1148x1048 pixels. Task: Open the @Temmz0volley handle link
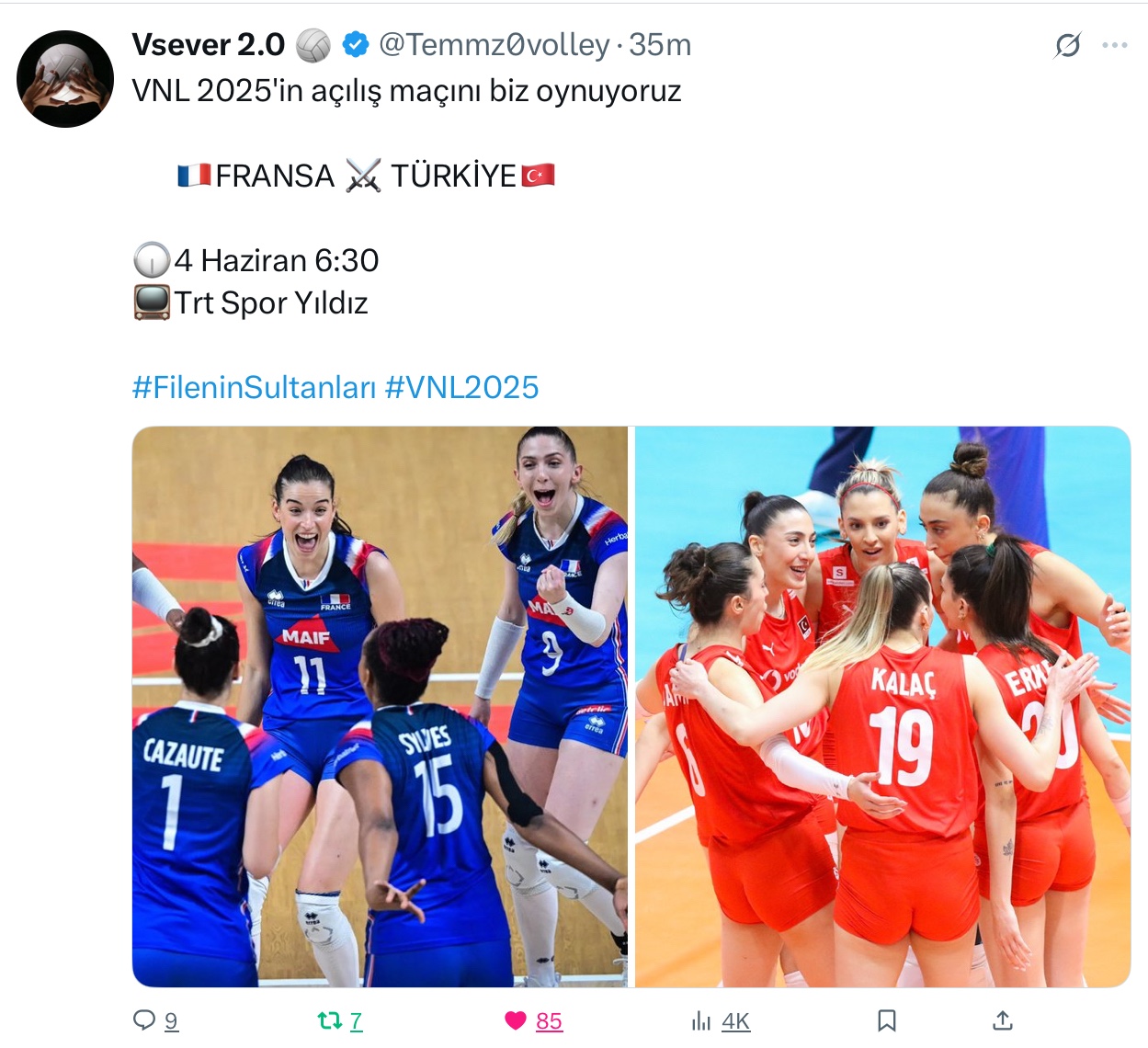[494, 44]
